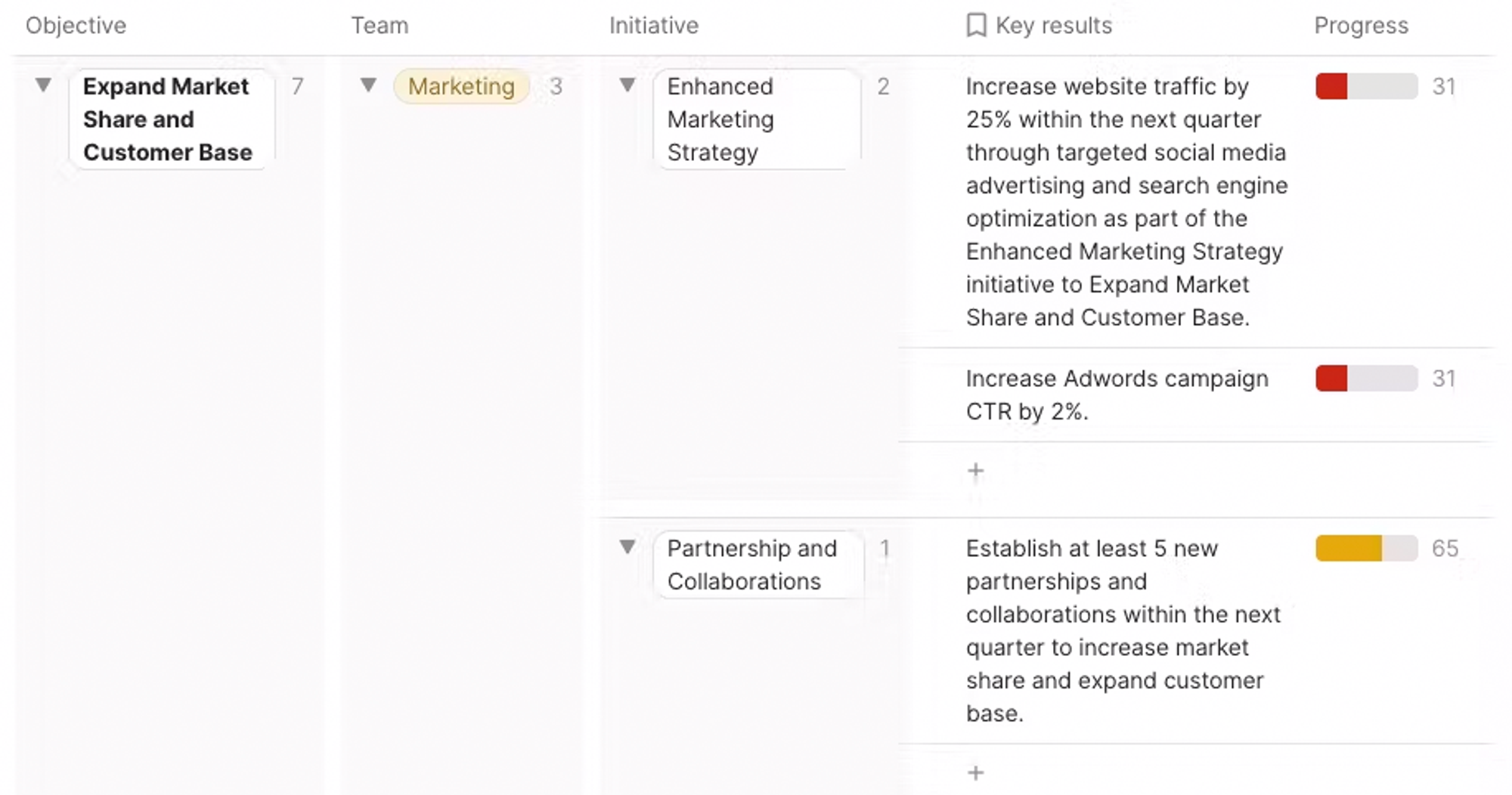The image size is (1512, 795).
Task: Click the Progress column header
Action: point(1361,26)
